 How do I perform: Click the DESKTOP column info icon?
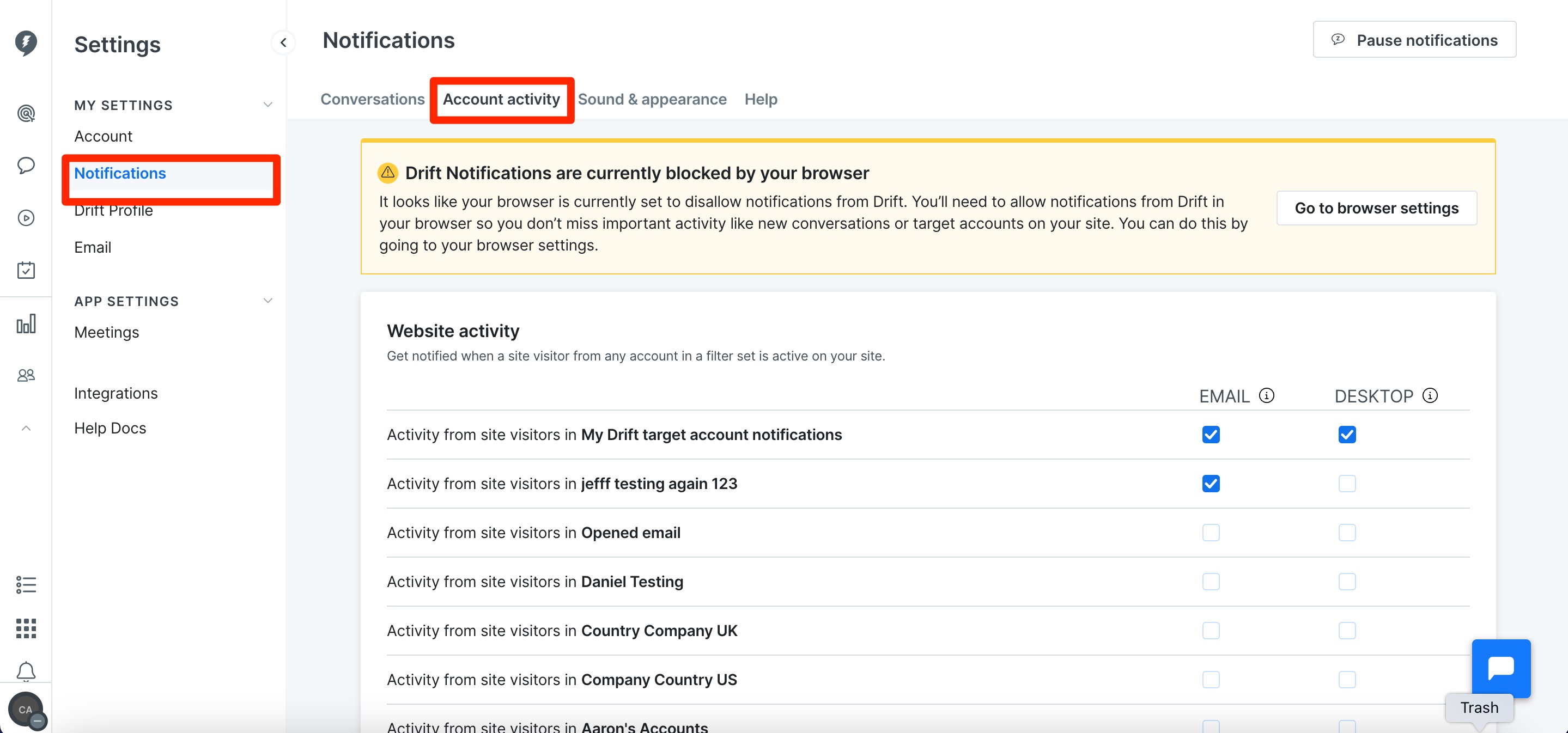[x=1430, y=396]
